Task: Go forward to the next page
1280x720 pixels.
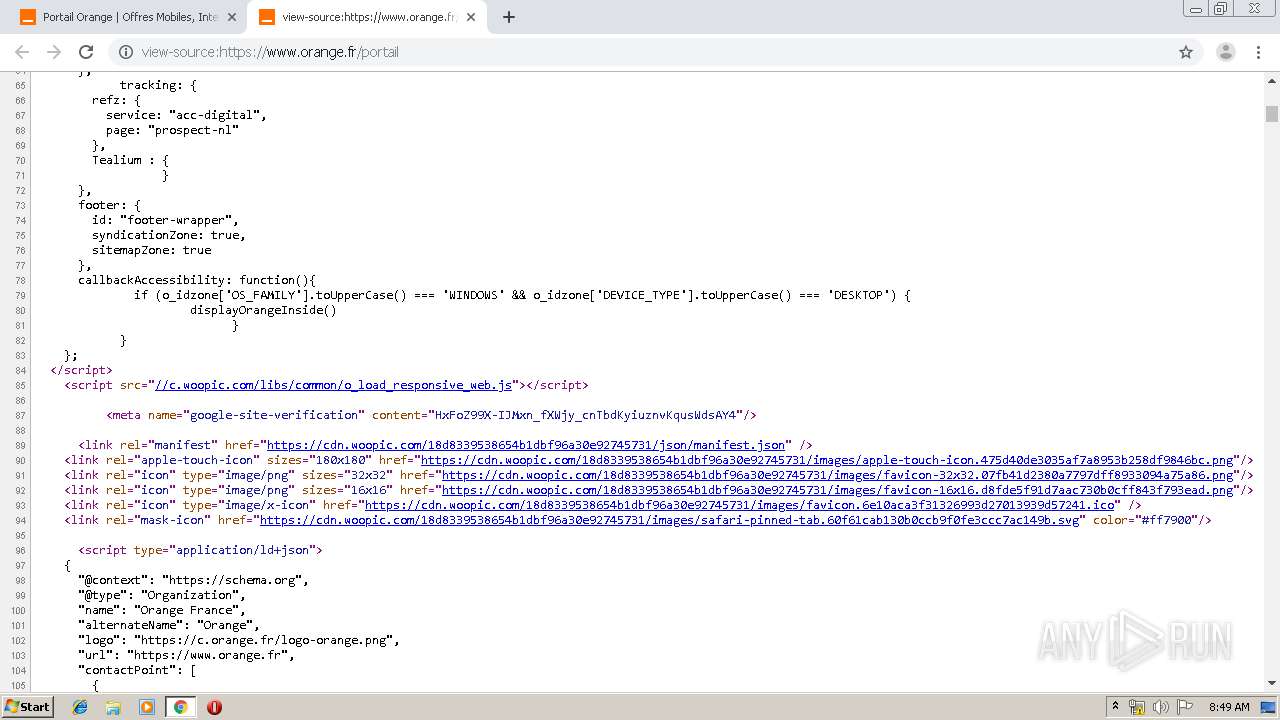Action: click(54, 52)
